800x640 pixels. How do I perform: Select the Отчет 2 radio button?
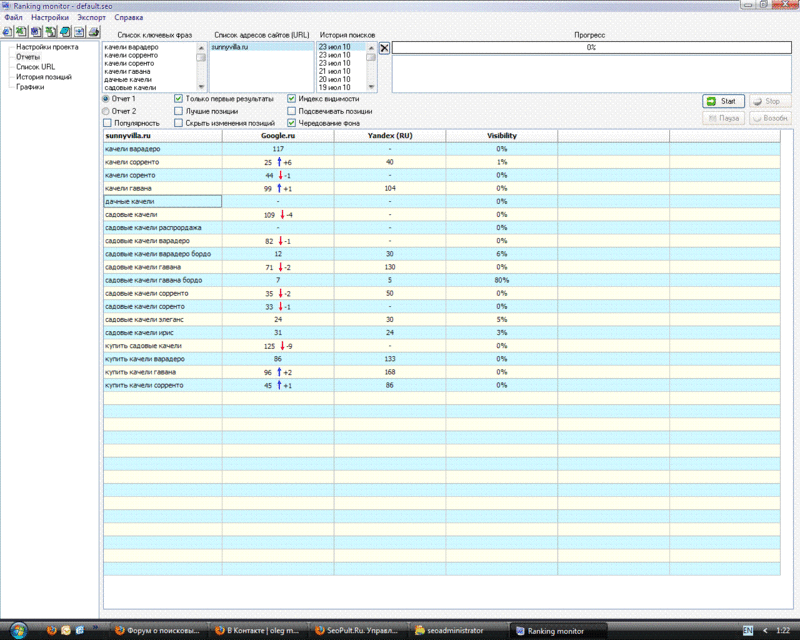click(107, 111)
